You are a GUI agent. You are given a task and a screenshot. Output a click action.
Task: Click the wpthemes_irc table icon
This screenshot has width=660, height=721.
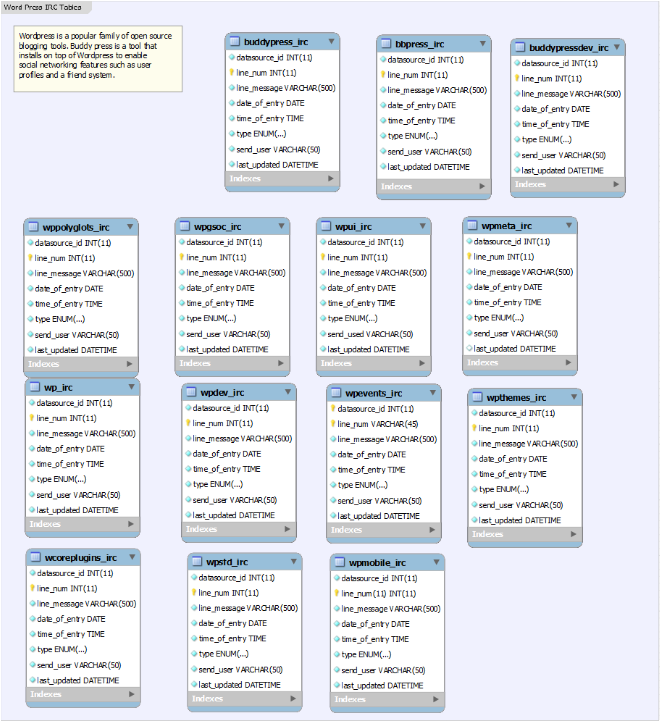coord(477,397)
